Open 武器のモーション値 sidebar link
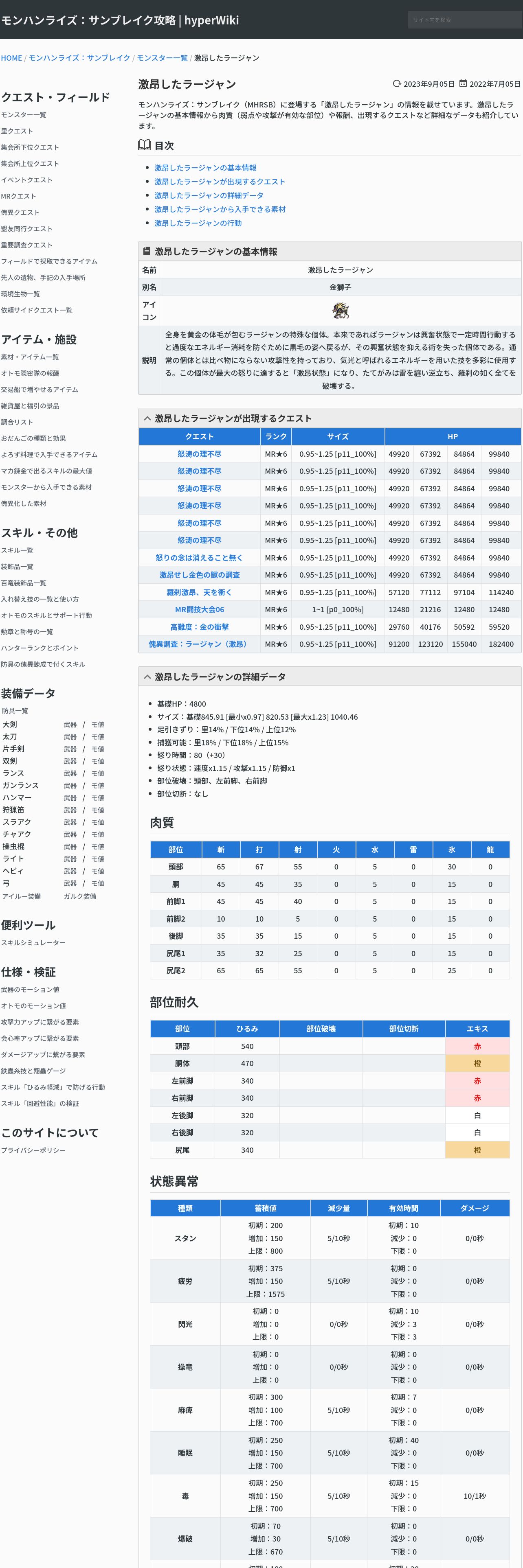The width and height of the screenshot is (523, 1568). pyautogui.click(x=30, y=990)
